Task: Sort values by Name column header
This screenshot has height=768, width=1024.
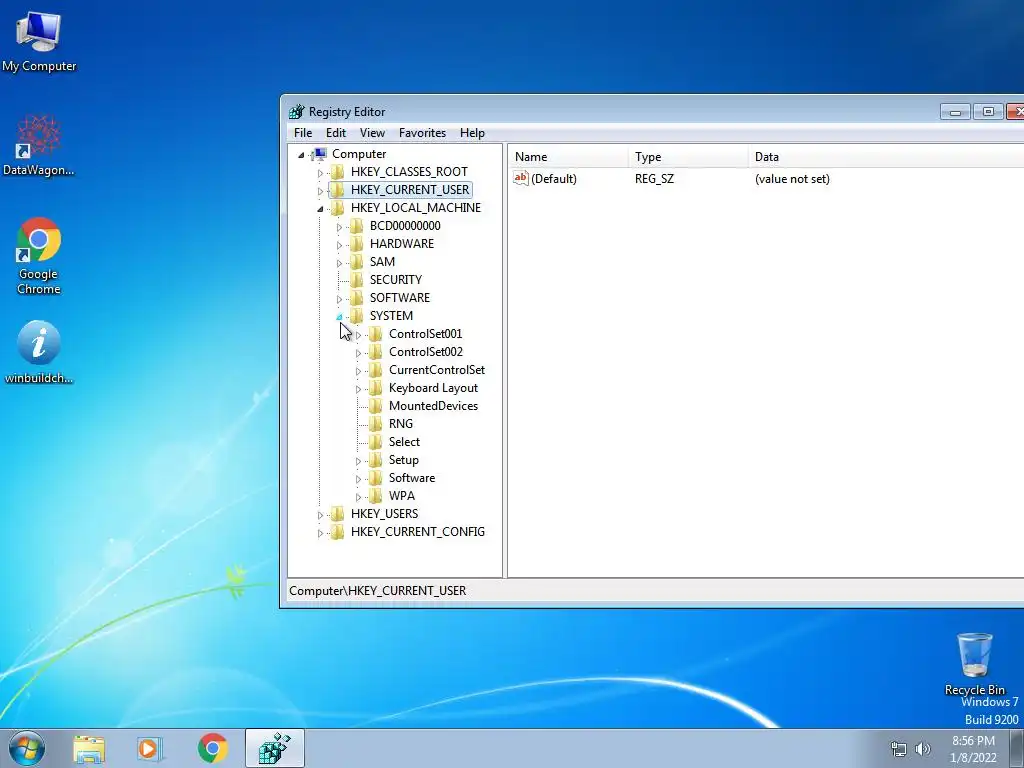Action: click(568, 157)
